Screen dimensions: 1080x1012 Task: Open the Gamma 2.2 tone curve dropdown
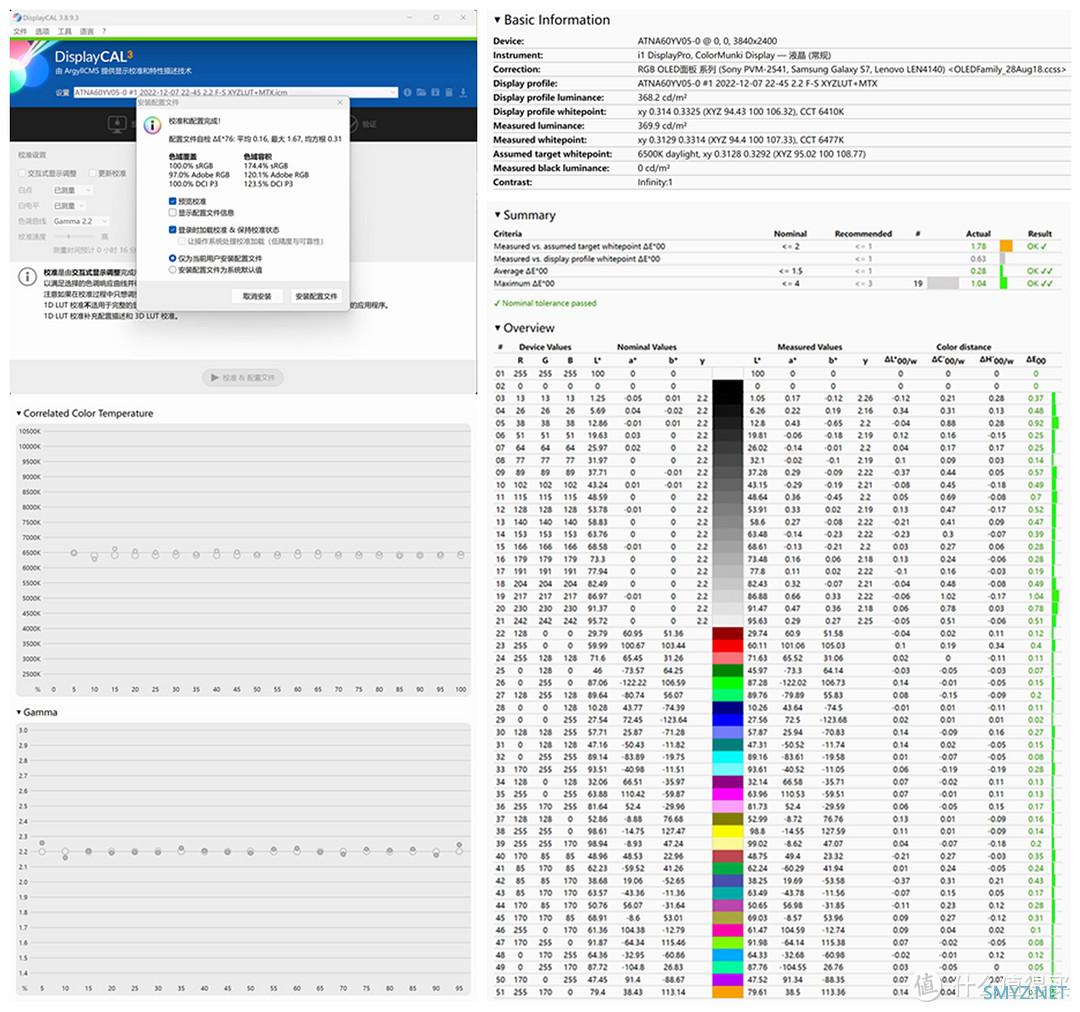point(81,221)
